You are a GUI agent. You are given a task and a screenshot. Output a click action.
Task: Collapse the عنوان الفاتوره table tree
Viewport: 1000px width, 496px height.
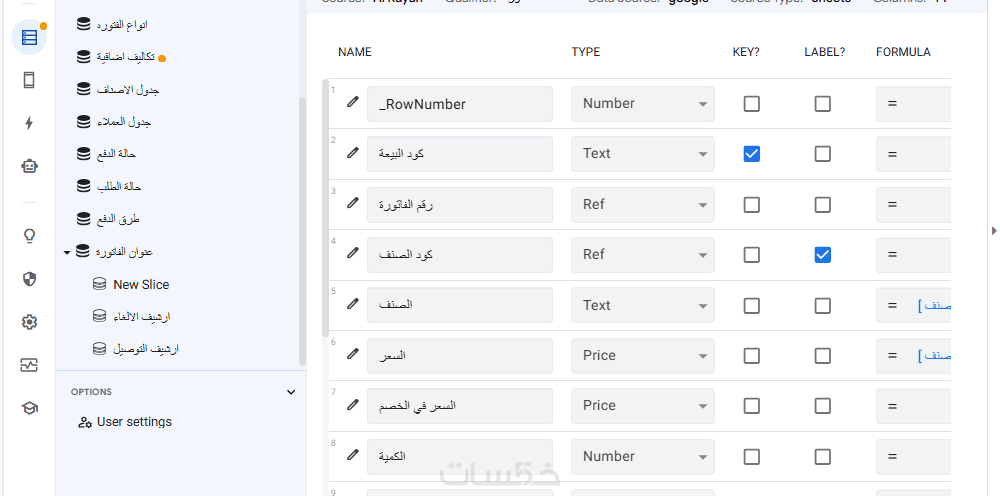(x=67, y=252)
